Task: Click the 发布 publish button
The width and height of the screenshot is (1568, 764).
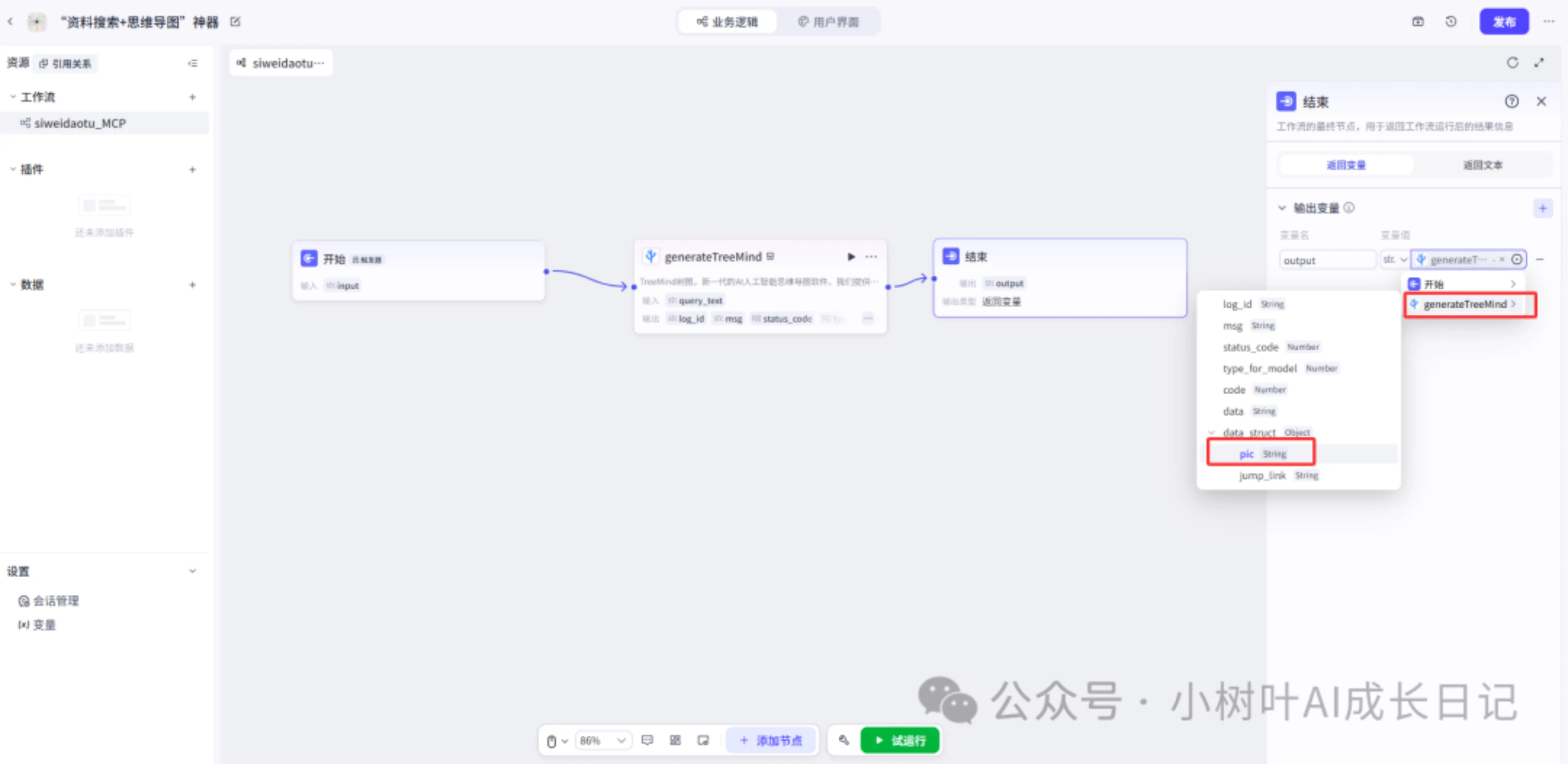Action: point(1504,22)
